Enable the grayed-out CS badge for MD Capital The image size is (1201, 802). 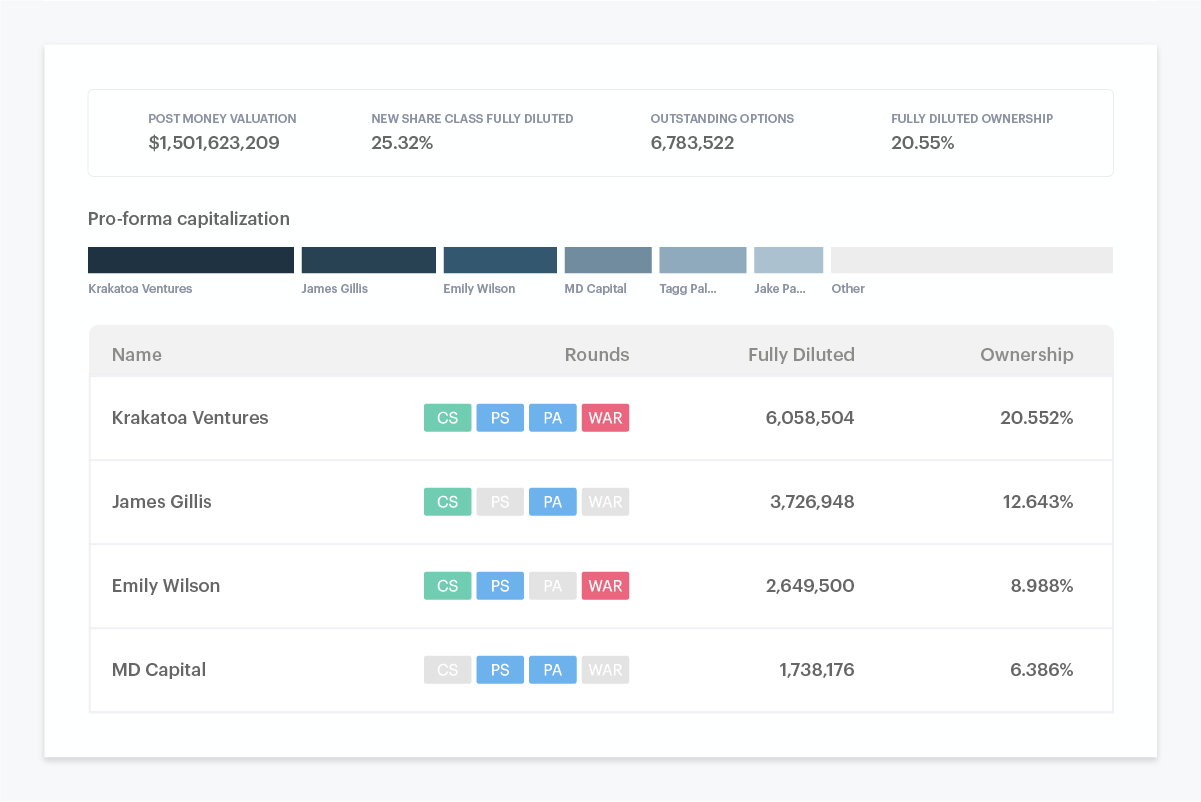[x=447, y=670]
